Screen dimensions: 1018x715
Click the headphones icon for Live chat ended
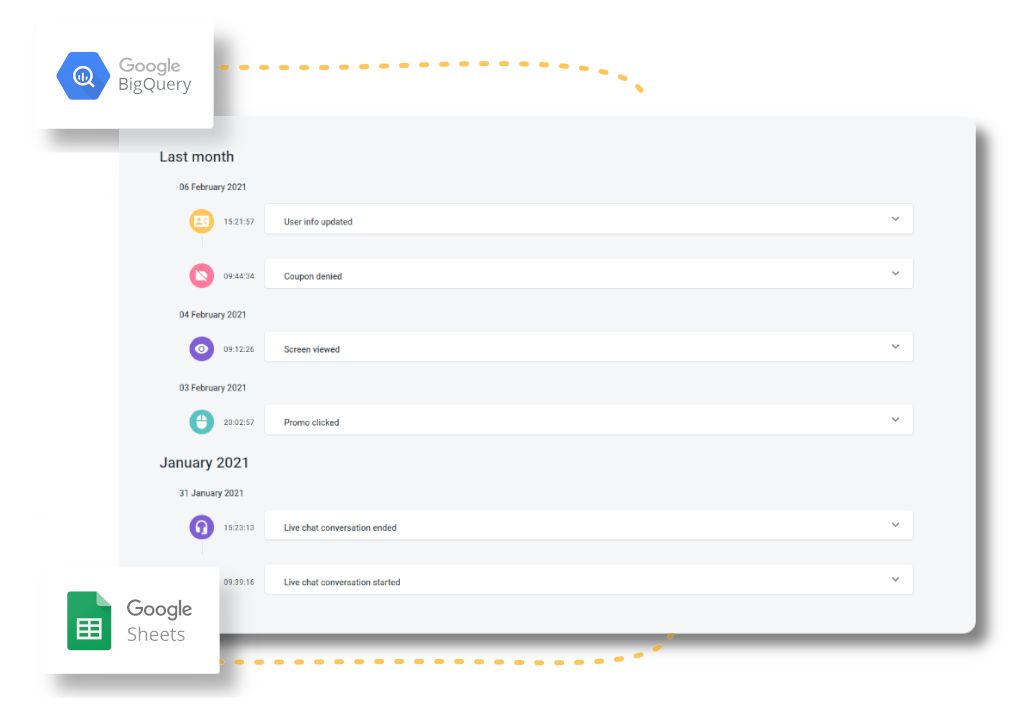click(201, 525)
